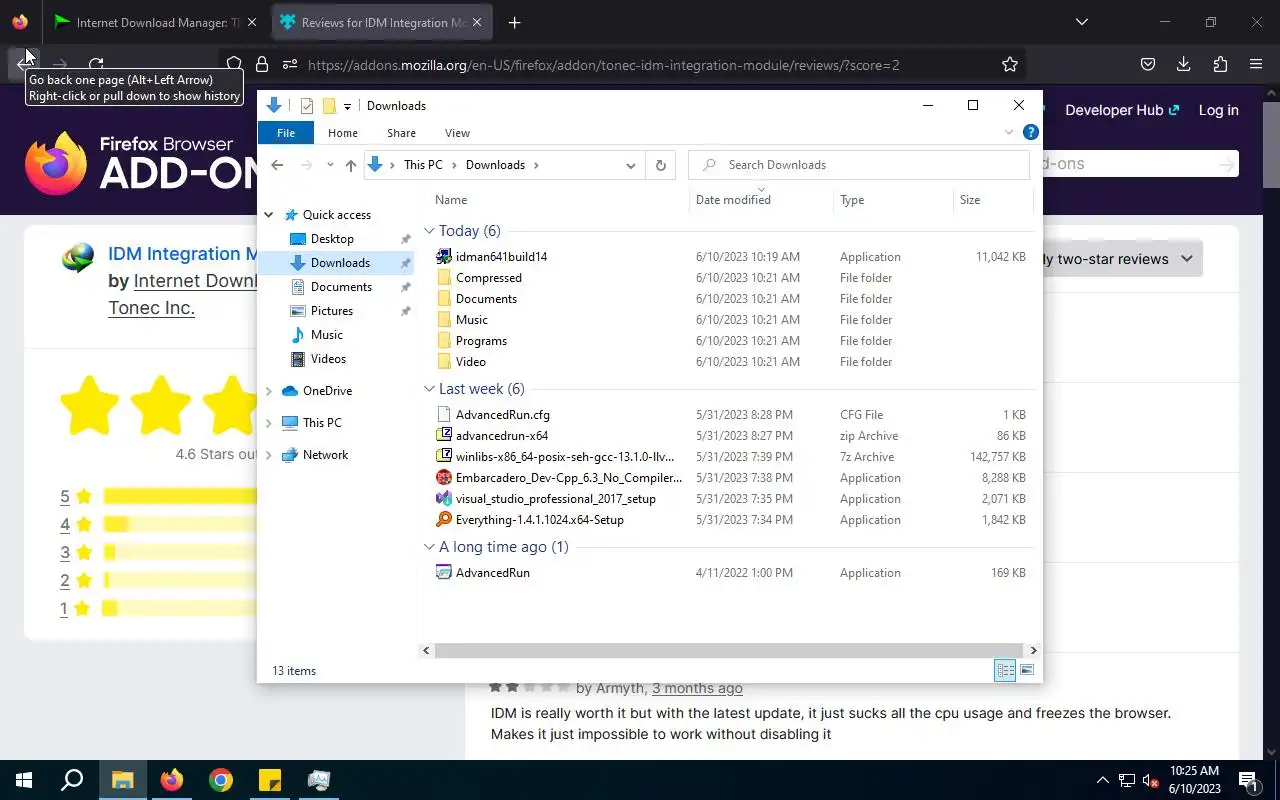Select Videos in navigation pane
Screen dimensions: 1280x800
click(x=328, y=359)
